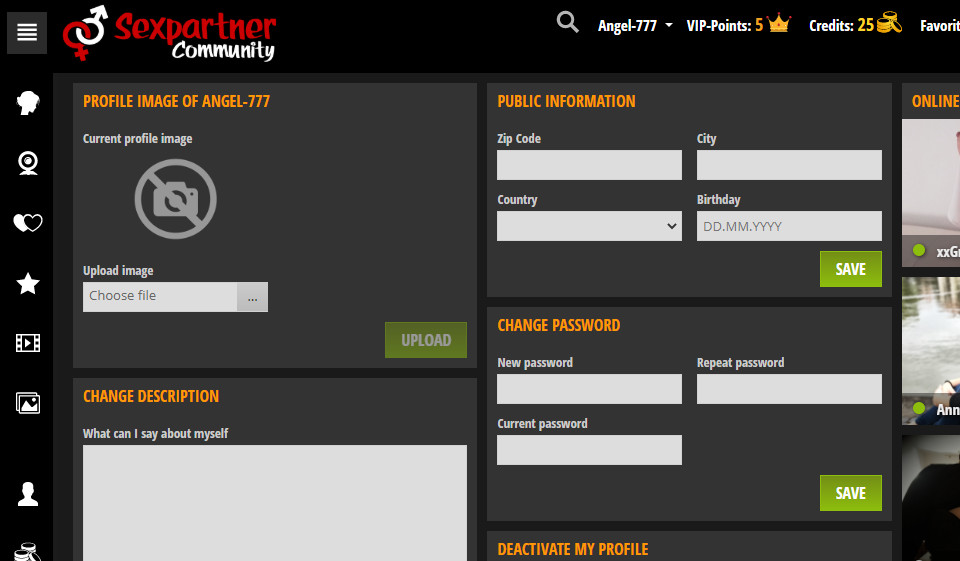Open the Country dropdown
Viewport: 960px width, 561px height.
coord(589,226)
